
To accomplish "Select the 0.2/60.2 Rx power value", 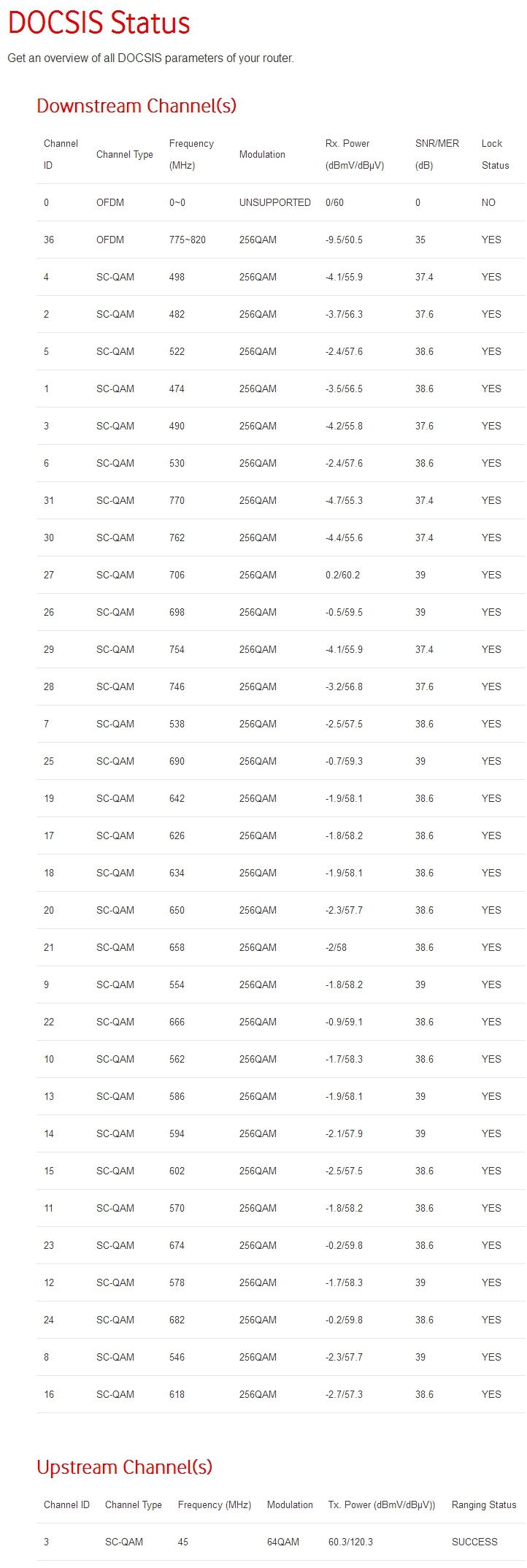I will (x=342, y=575).
